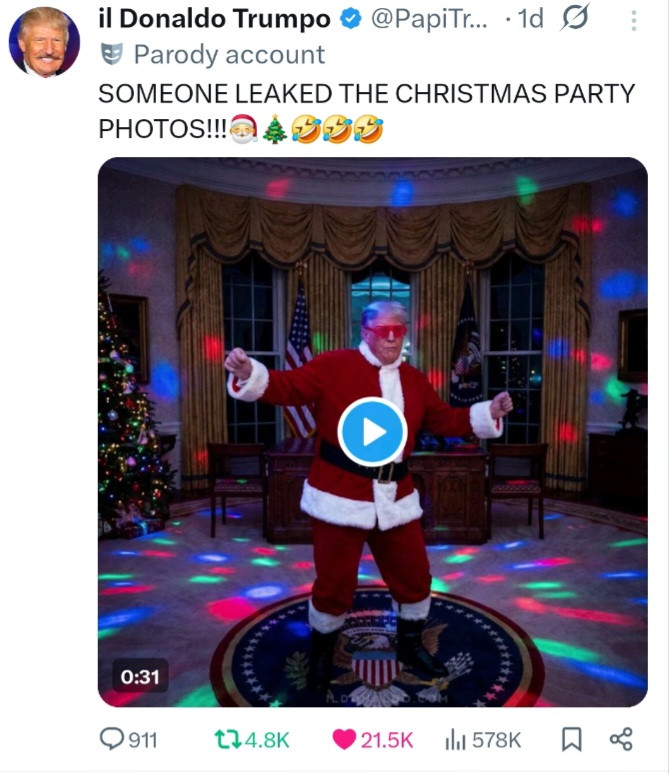Click the parody mask icon
Image resolution: width=669 pixels, height=774 pixels.
point(112,54)
